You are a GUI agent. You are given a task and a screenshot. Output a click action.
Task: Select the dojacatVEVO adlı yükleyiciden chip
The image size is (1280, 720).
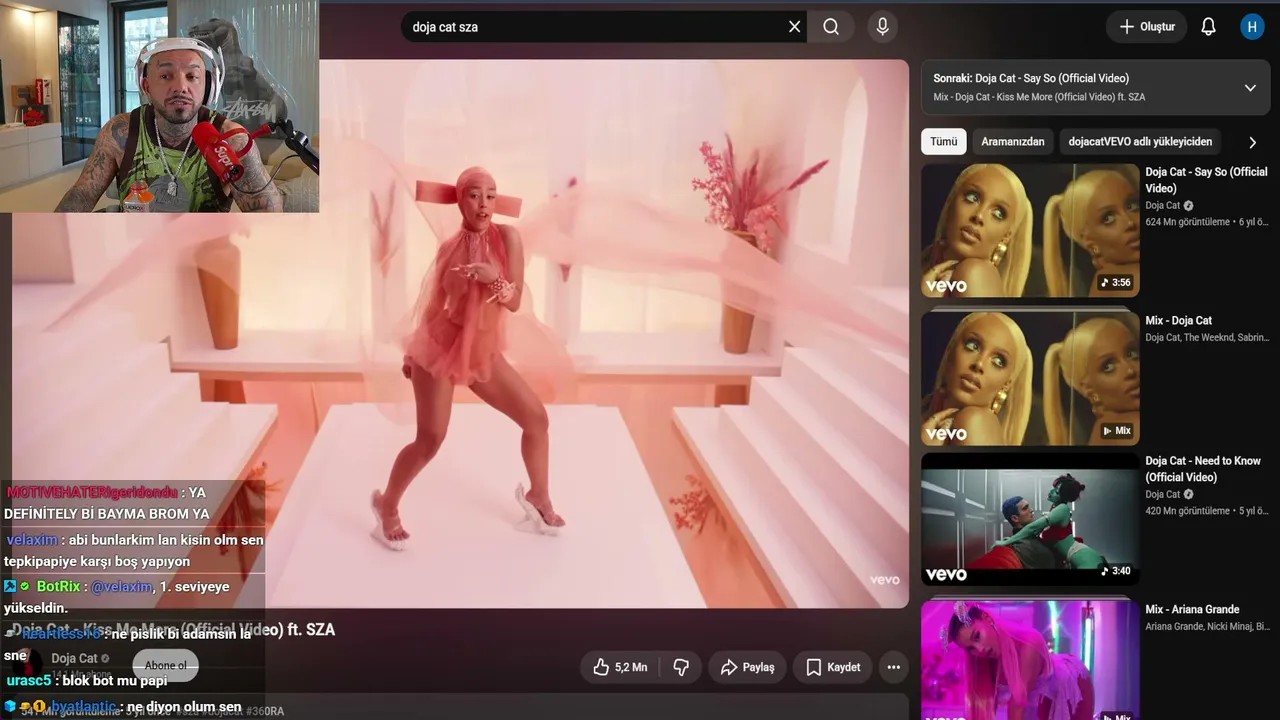pyautogui.click(x=1140, y=142)
